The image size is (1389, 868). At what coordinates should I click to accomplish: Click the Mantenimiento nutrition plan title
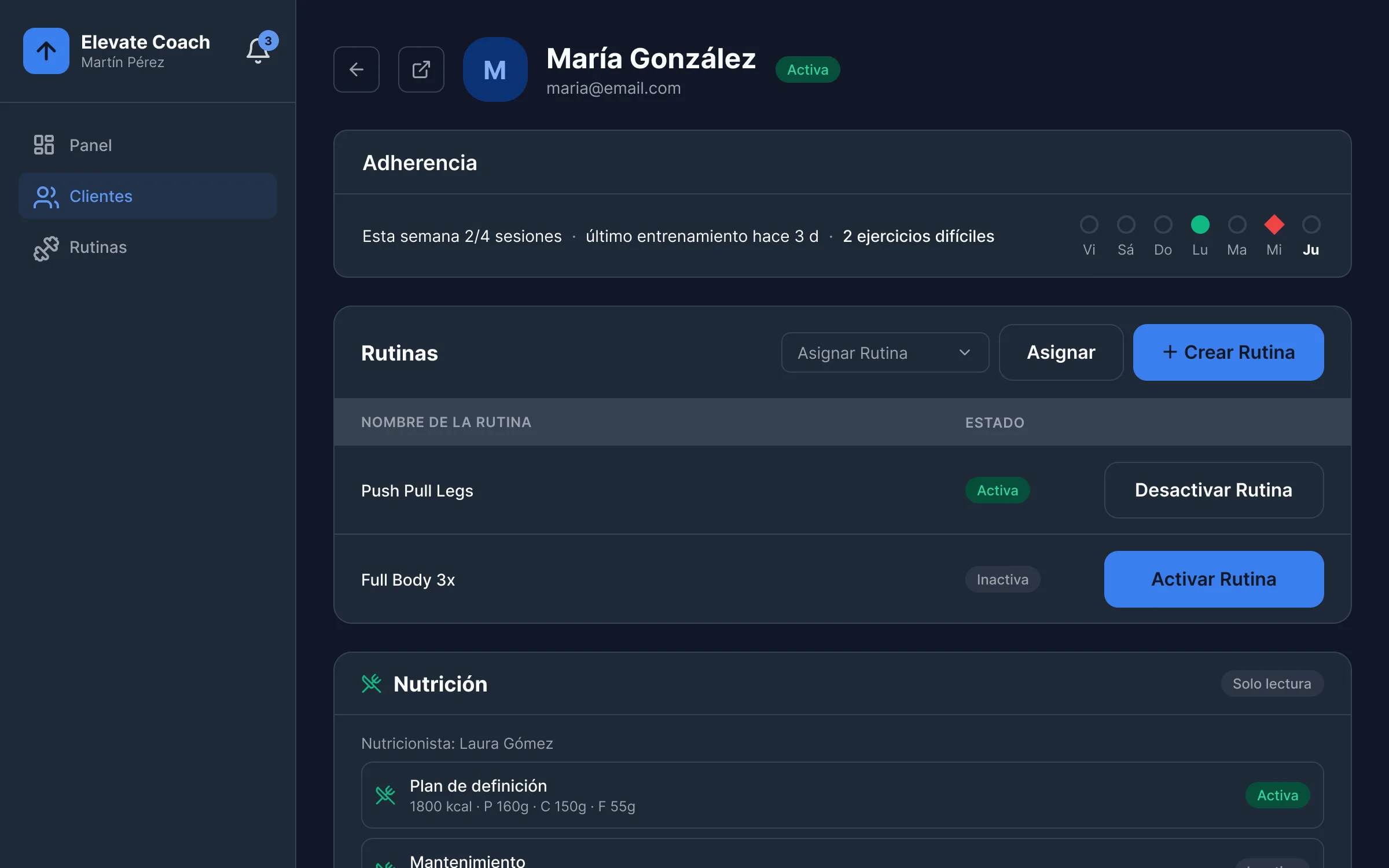468,860
